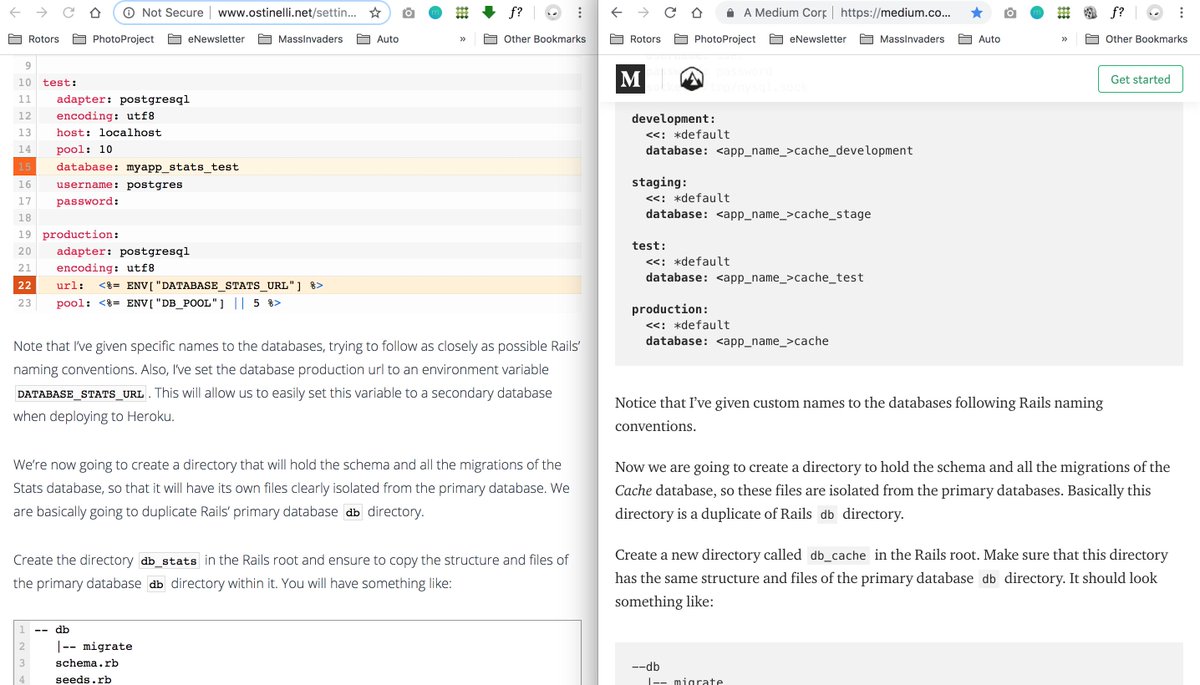Click 'schema.rb' in left directory listing
The width and height of the screenshot is (1200, 685).
[87, 663]
